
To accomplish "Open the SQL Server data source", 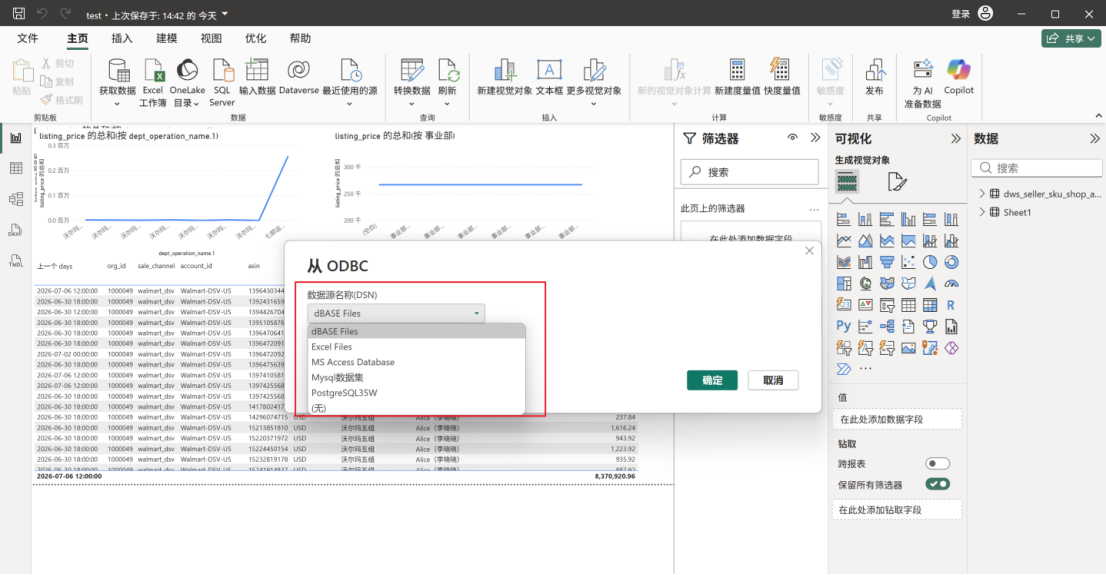I will (222, 83).
